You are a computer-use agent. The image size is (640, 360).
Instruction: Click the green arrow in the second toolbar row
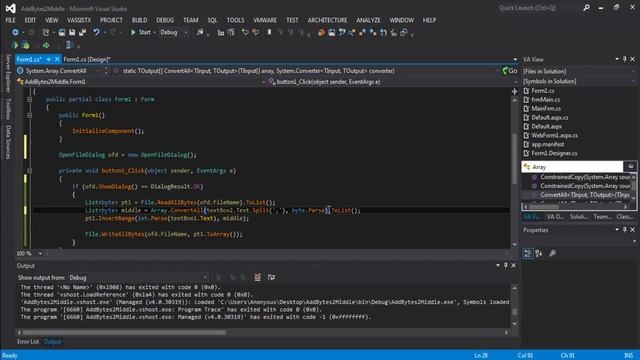click(46, 45)
